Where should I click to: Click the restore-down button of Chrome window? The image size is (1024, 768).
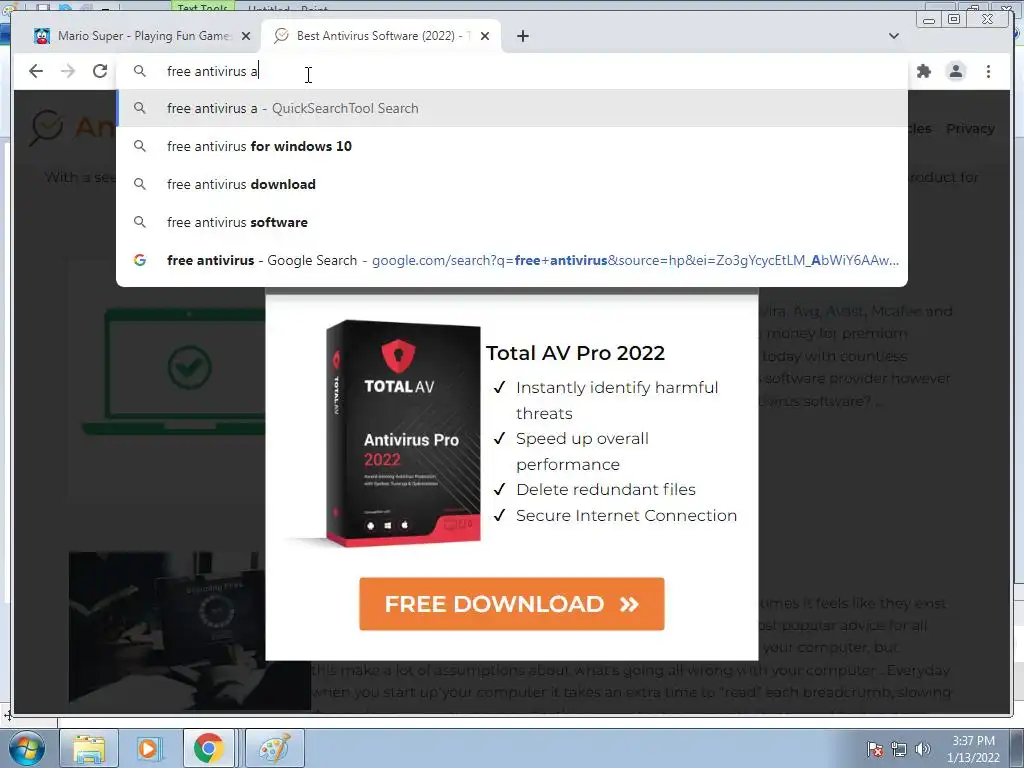coord(953,20)
